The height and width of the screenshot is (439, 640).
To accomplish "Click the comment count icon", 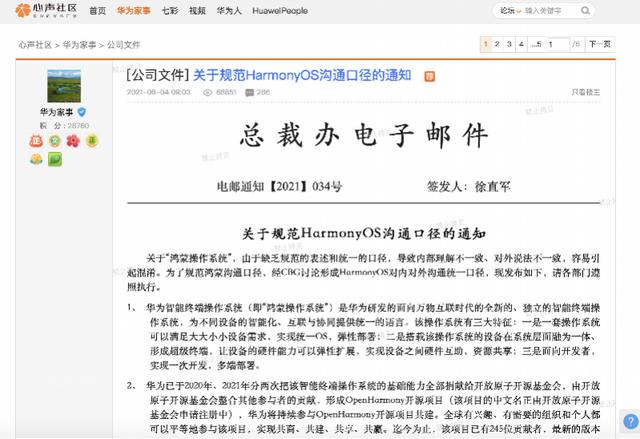I will (249, 93).
